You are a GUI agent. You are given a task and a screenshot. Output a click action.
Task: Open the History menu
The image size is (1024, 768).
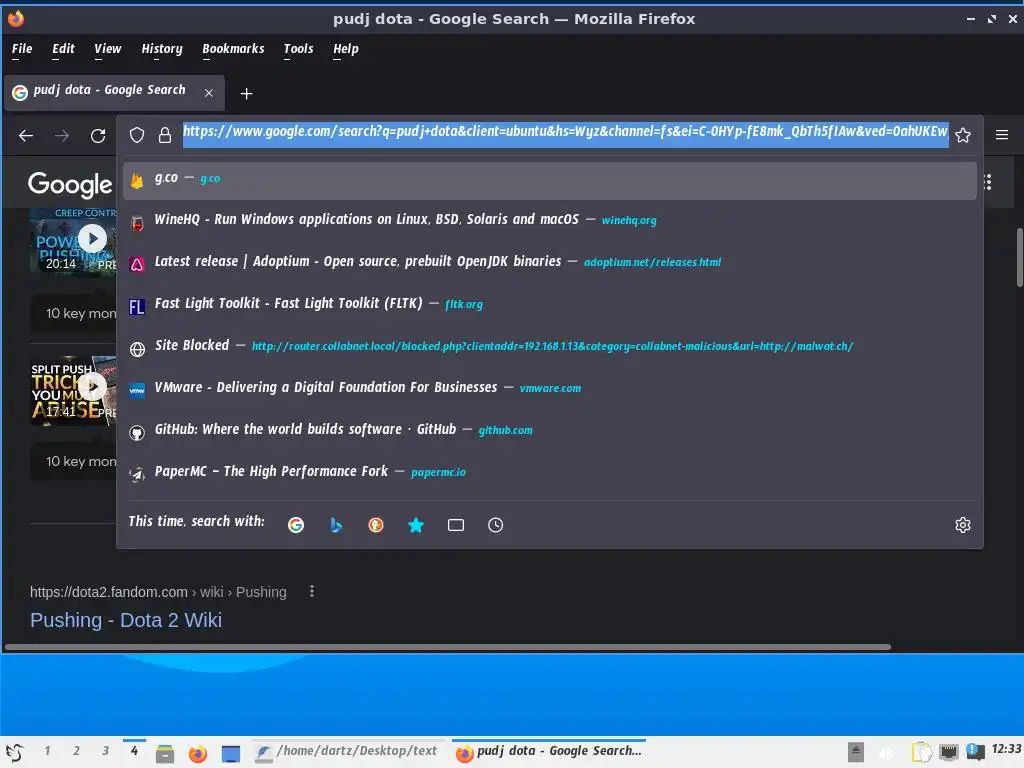point(162,49)
